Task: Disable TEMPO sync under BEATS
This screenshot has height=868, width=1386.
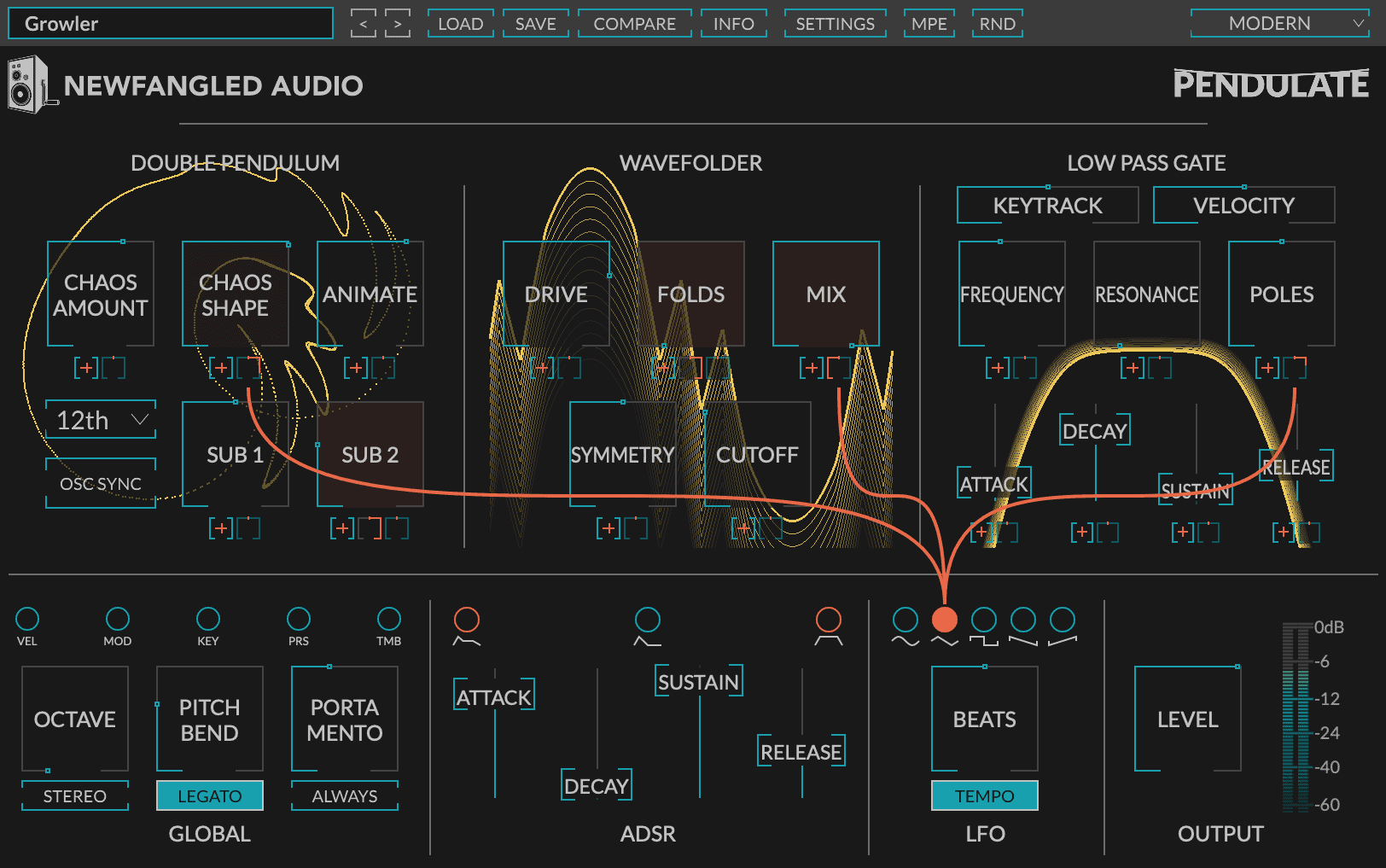Action: point(984,795)
